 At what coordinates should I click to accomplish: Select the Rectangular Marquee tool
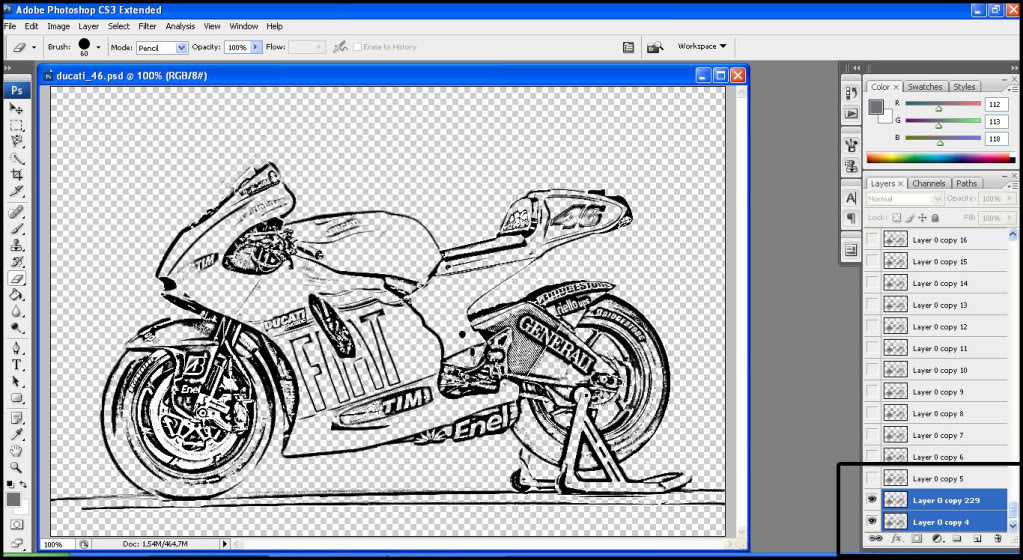click(16, 125)
